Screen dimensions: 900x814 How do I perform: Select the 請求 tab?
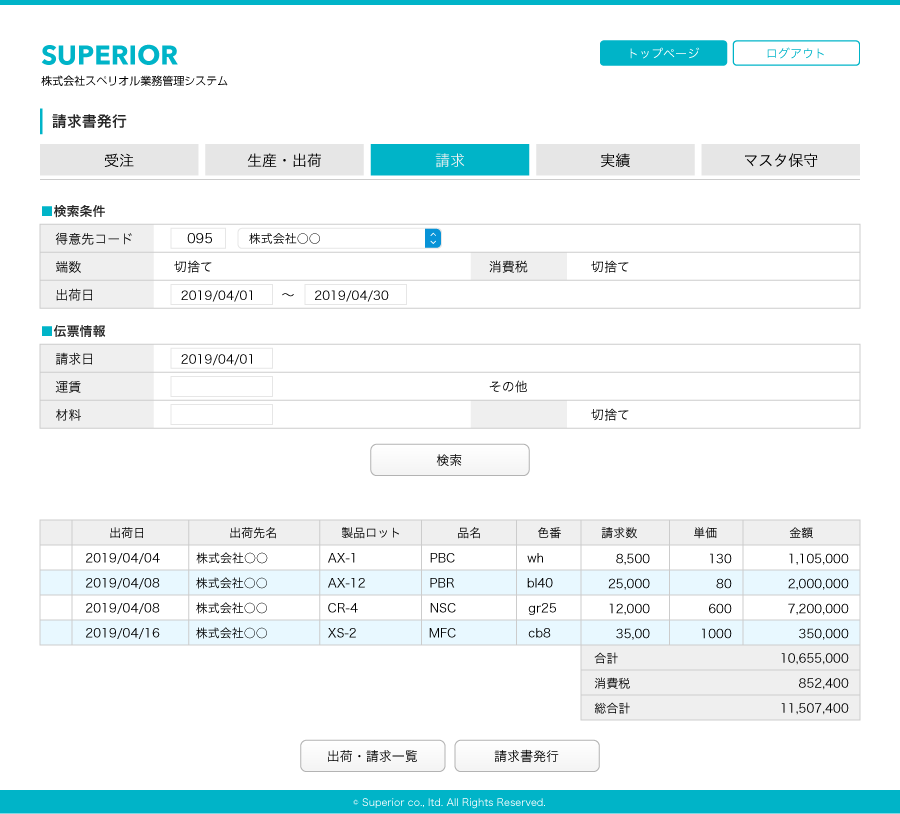coord(449,160)
